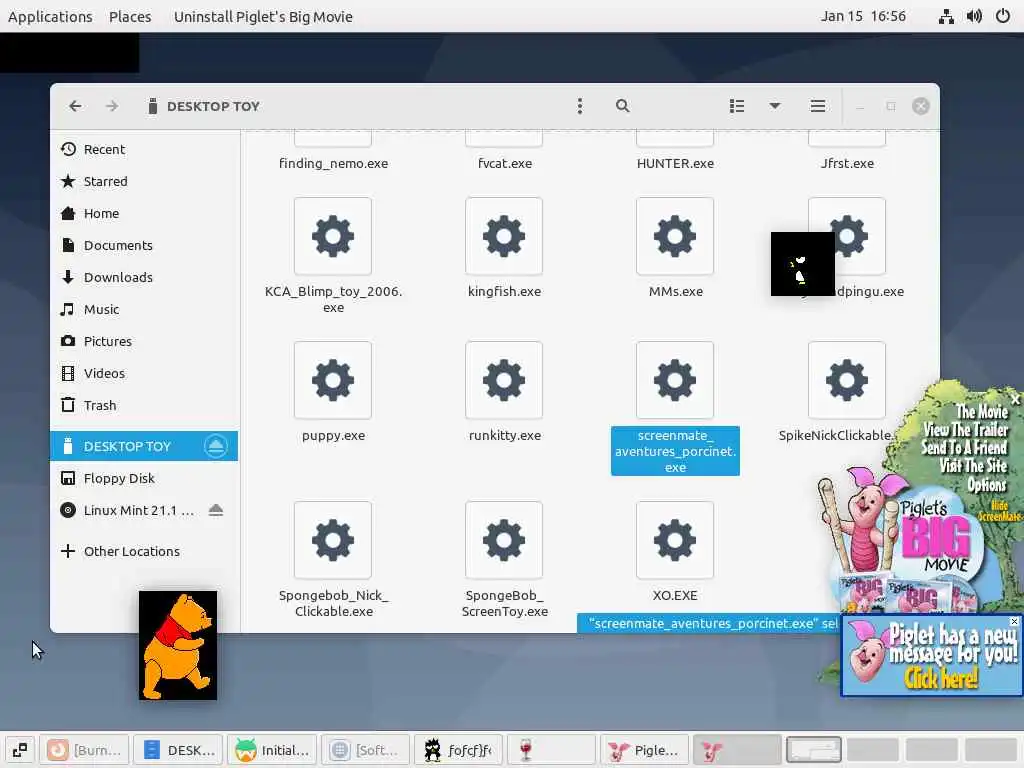Eject the DESKTOP TOY drive
This screenshot has height=768, width=1024.
point(216,446)
